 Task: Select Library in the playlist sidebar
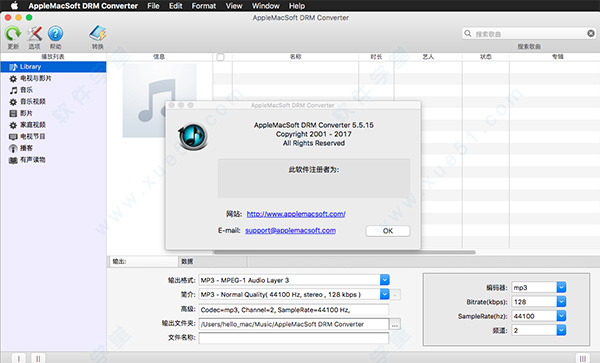pos(54,67)
